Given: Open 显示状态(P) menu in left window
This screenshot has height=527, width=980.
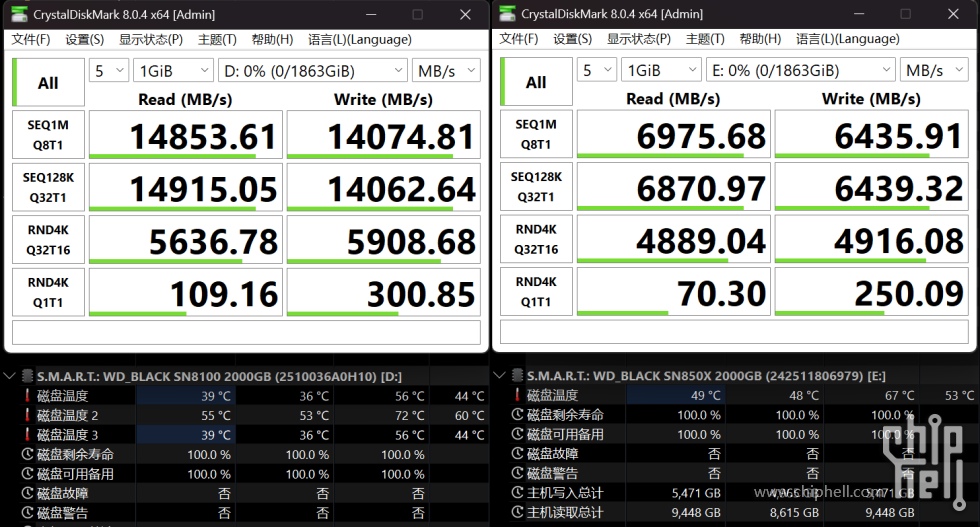Looking at the screenshot, I should coord(151,39).
